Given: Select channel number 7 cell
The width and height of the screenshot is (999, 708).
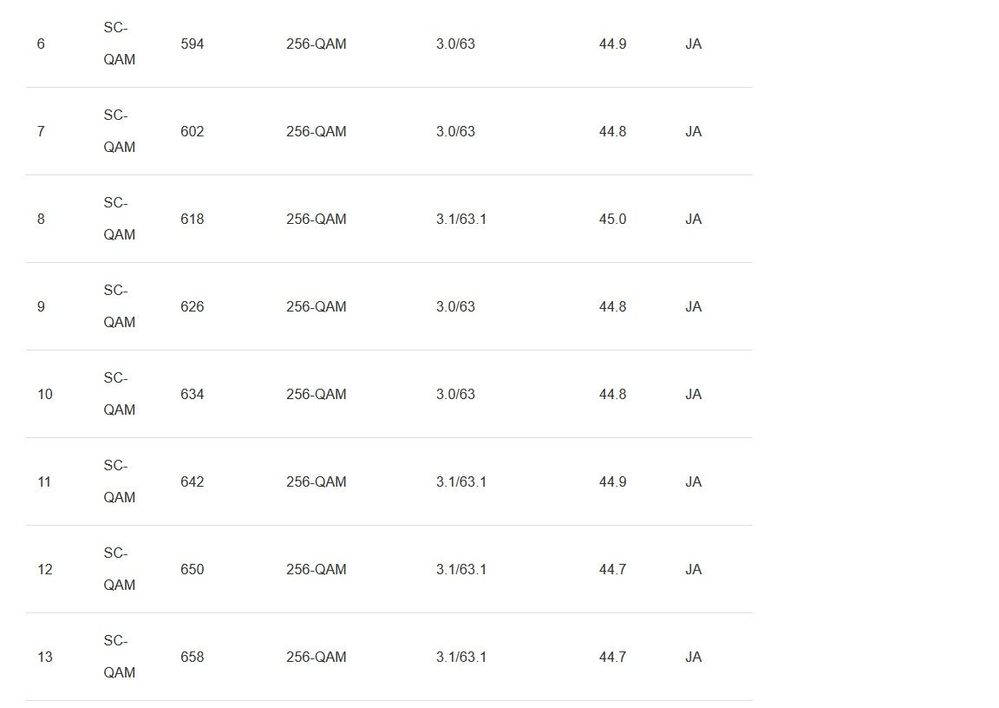Looking at the screenshot, I should [40, 131].
